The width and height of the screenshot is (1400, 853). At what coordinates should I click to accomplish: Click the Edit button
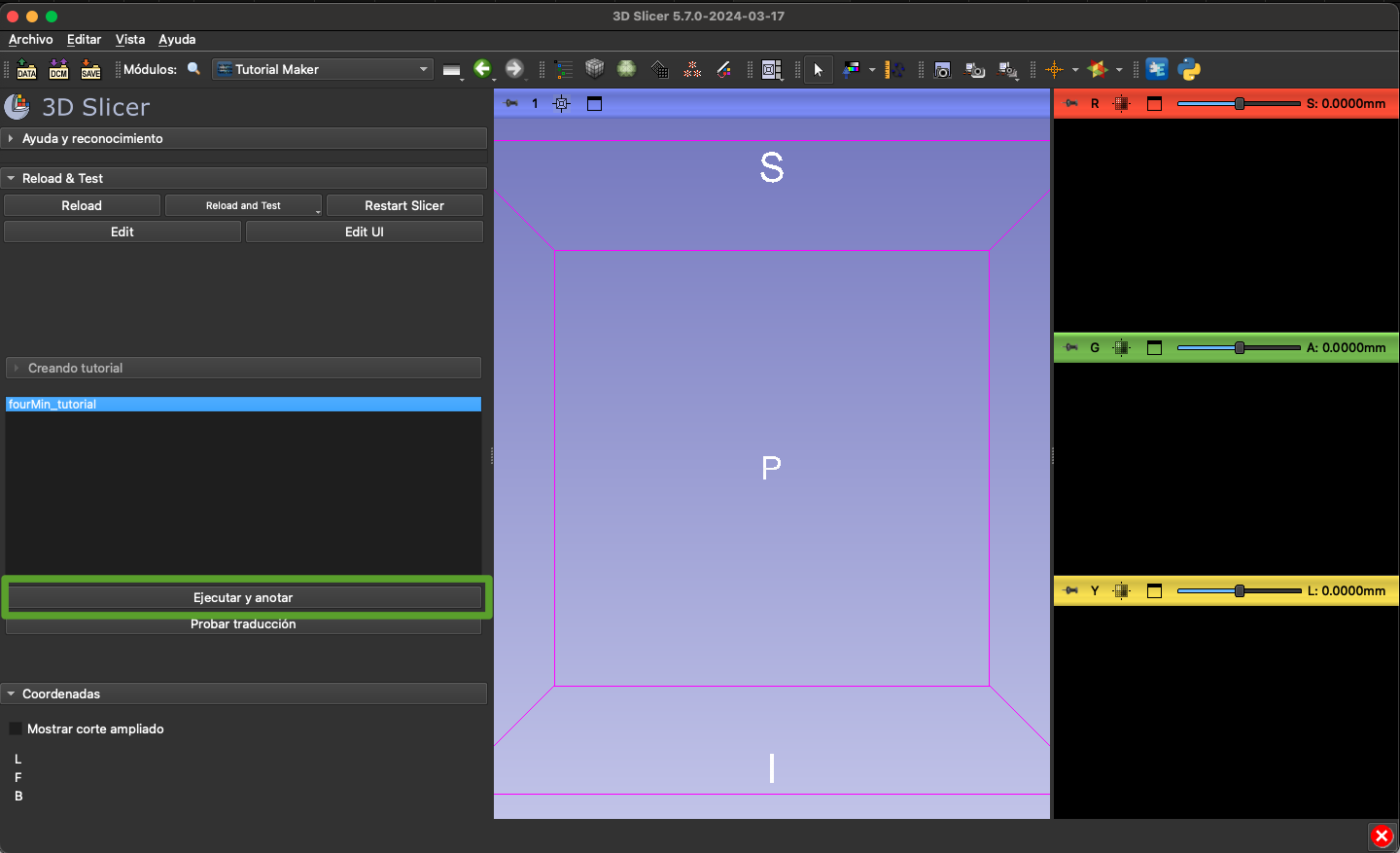tap(122, 231)
